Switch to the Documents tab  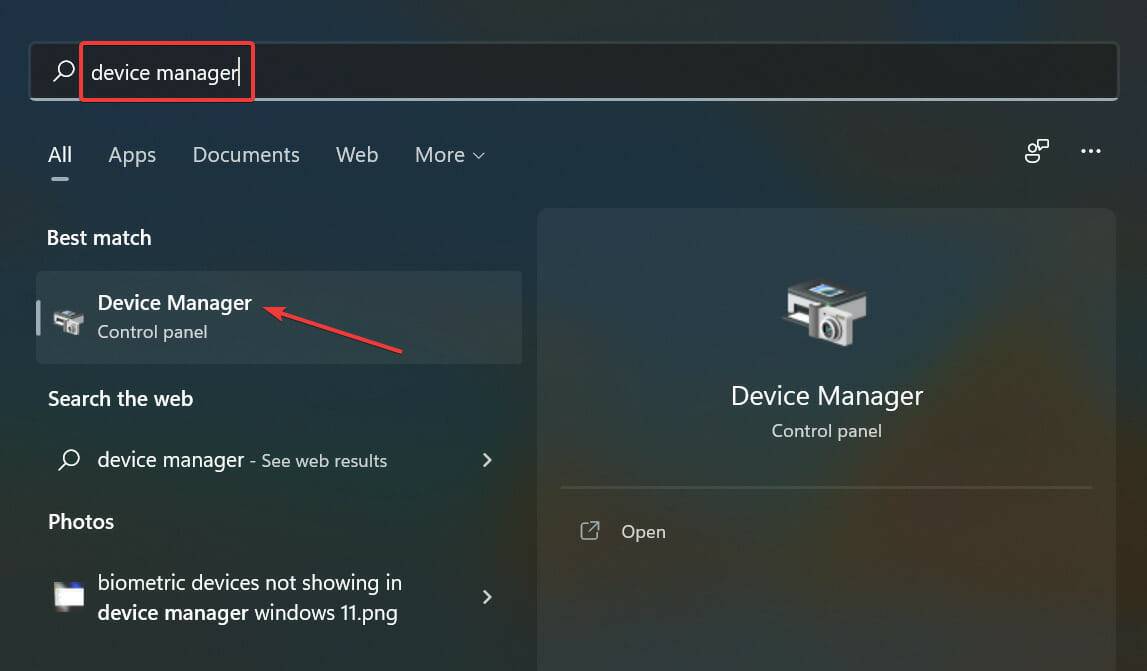[245, 155]
